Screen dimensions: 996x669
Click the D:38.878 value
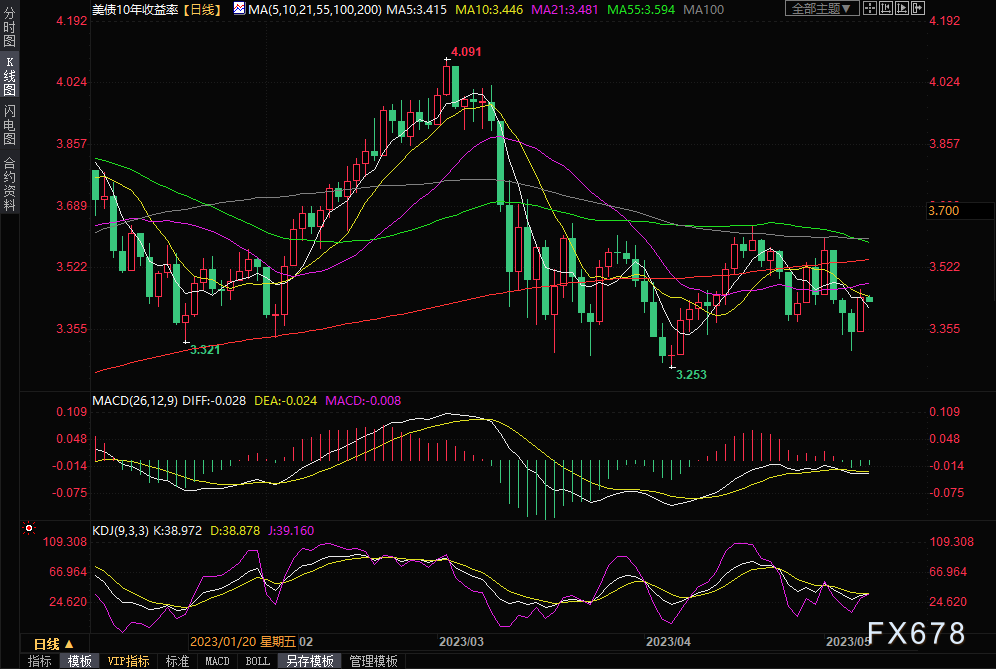[235, 530]
